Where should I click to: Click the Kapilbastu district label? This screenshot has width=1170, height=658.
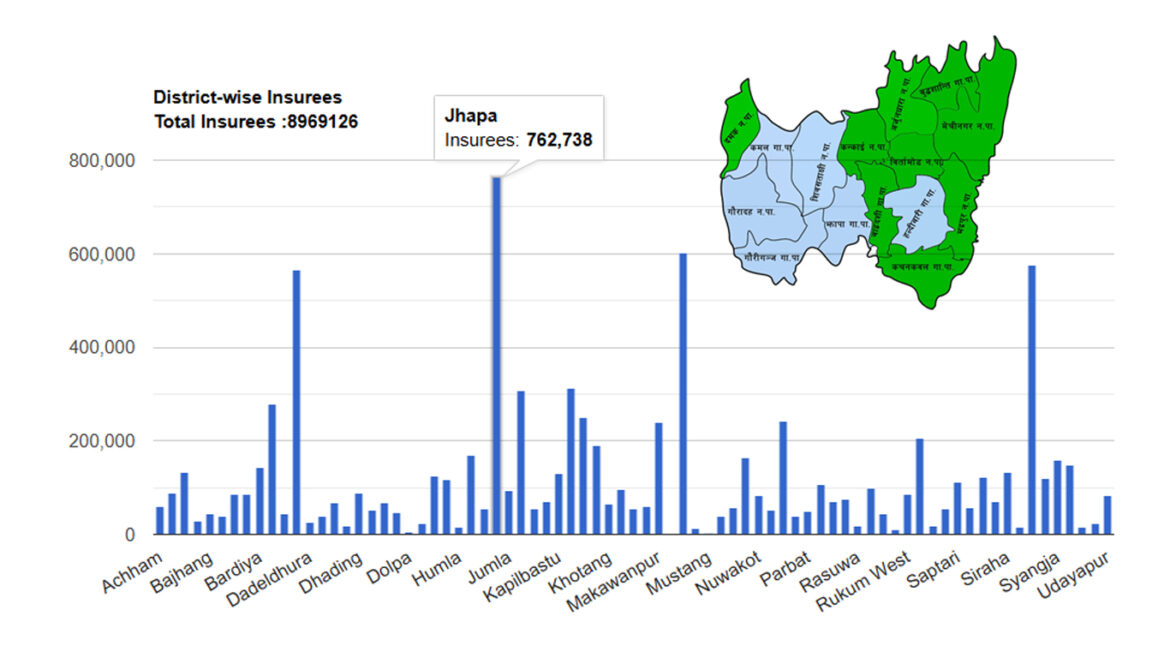[x=518, y=575]
